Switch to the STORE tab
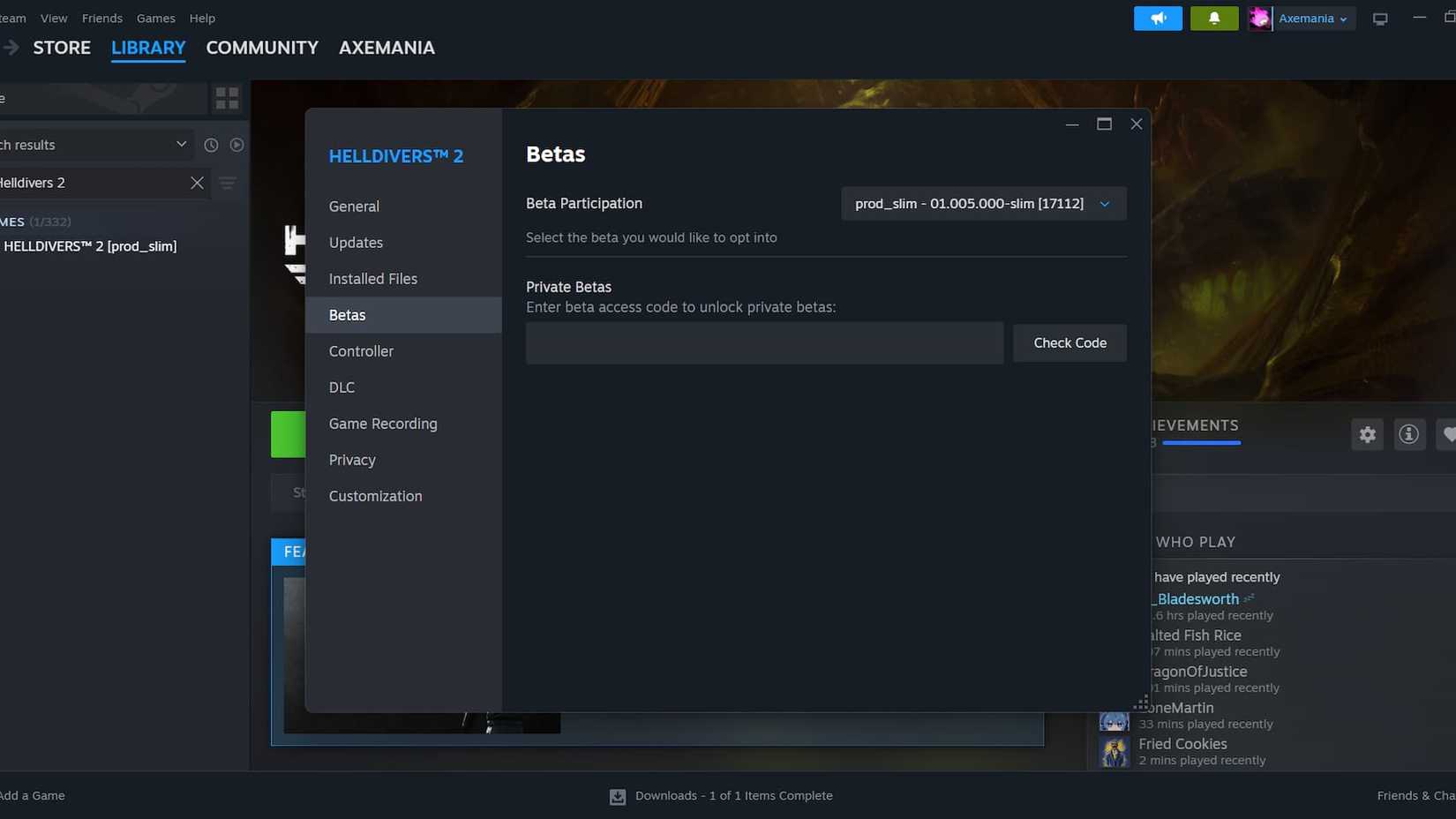The height and width of the screenshot is (819, 1456). pyautogui.click(x=61, y=47)
